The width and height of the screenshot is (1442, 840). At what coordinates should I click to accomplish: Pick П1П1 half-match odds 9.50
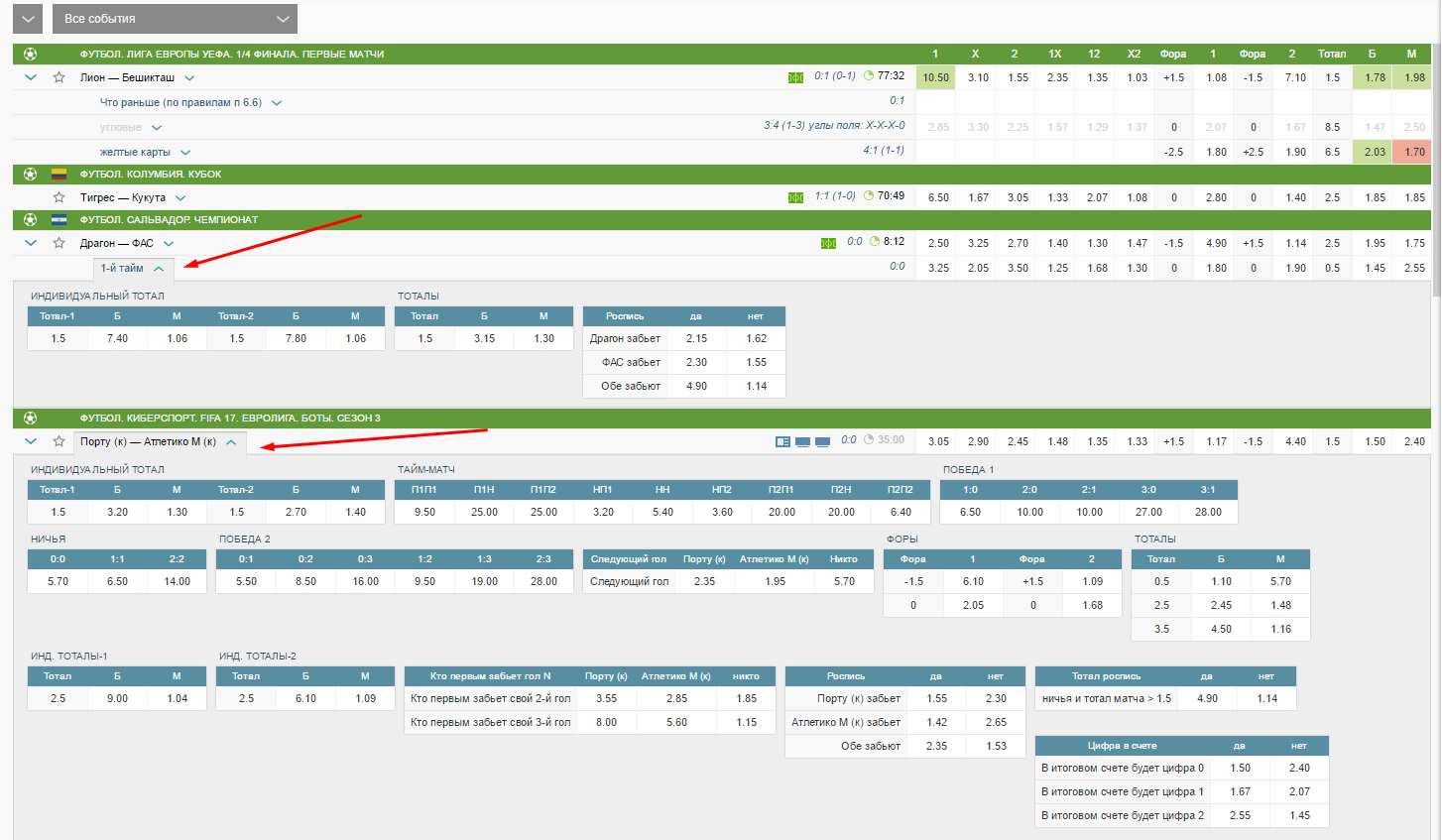pos(424,512)
